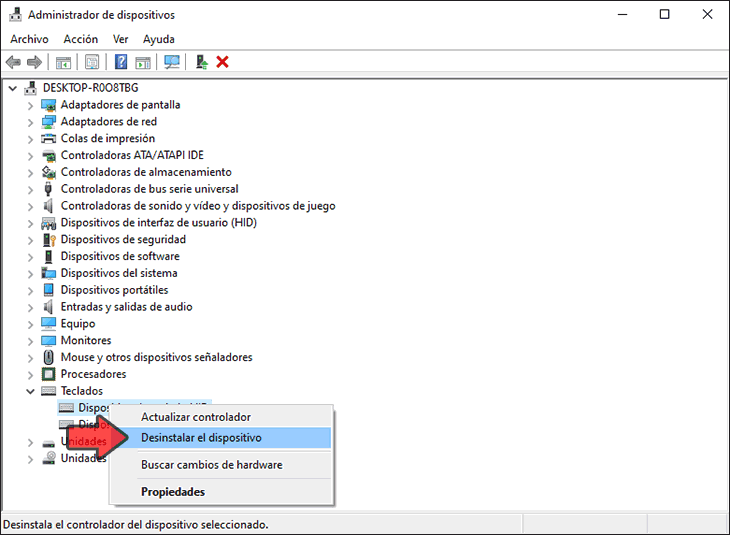Open the Ver menu

tap(121, 39)
